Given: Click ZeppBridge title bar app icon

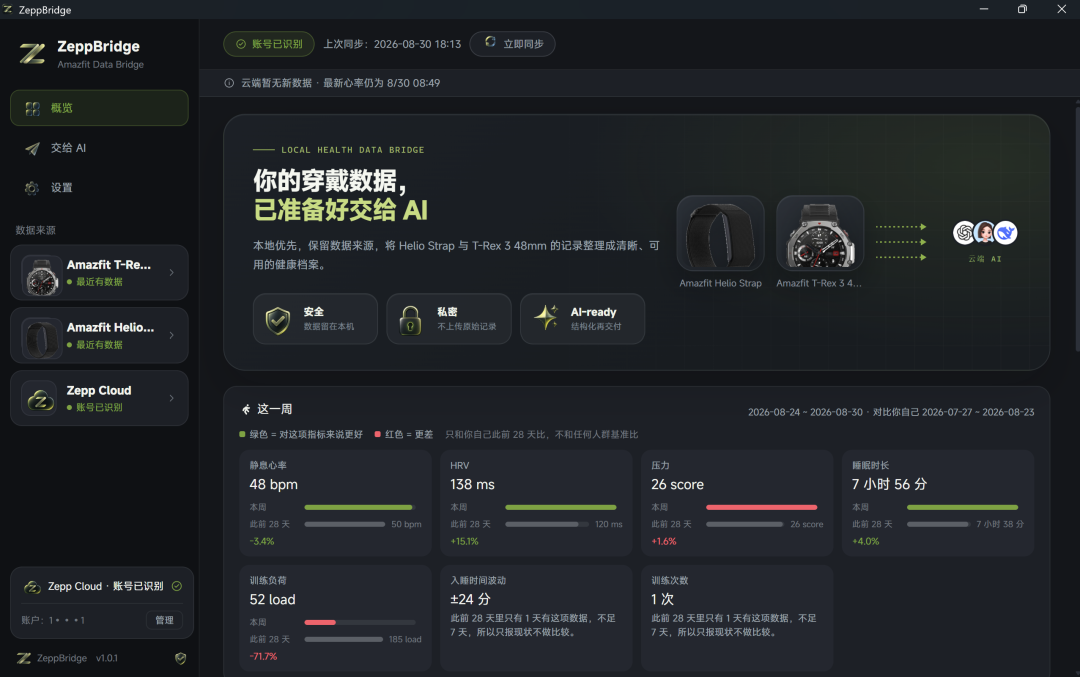Looking at the screenshot, I should 8,10.
